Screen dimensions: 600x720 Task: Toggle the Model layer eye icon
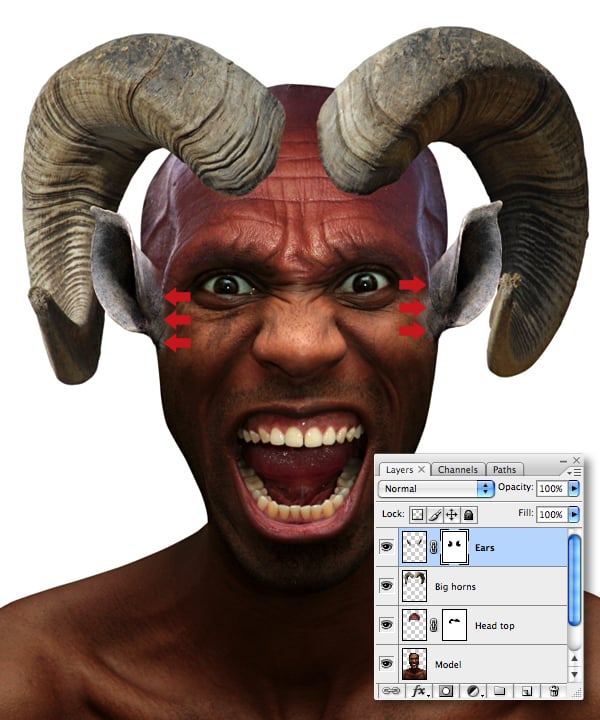(x=387, y=664)
